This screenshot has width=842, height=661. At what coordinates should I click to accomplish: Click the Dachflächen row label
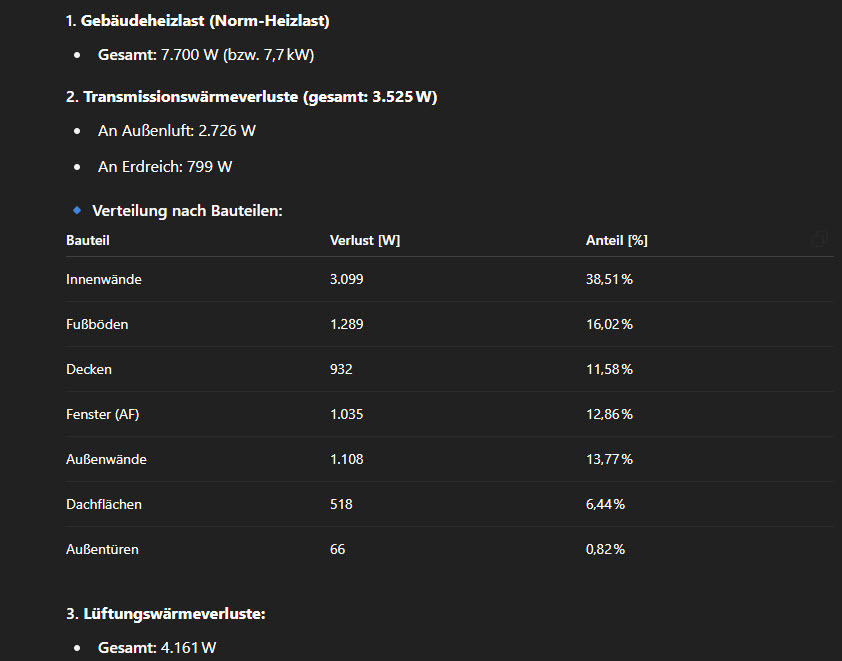(104, 505)
